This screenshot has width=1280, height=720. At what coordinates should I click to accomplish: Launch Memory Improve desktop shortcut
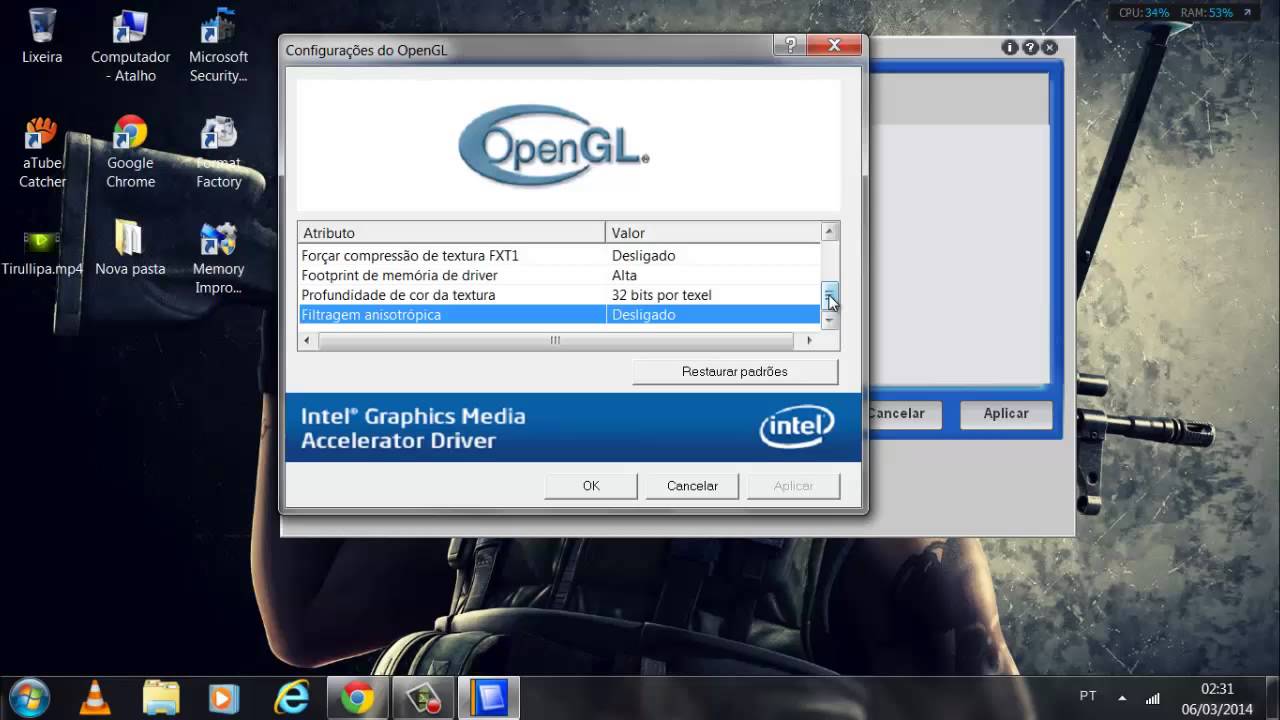point(218,258)
